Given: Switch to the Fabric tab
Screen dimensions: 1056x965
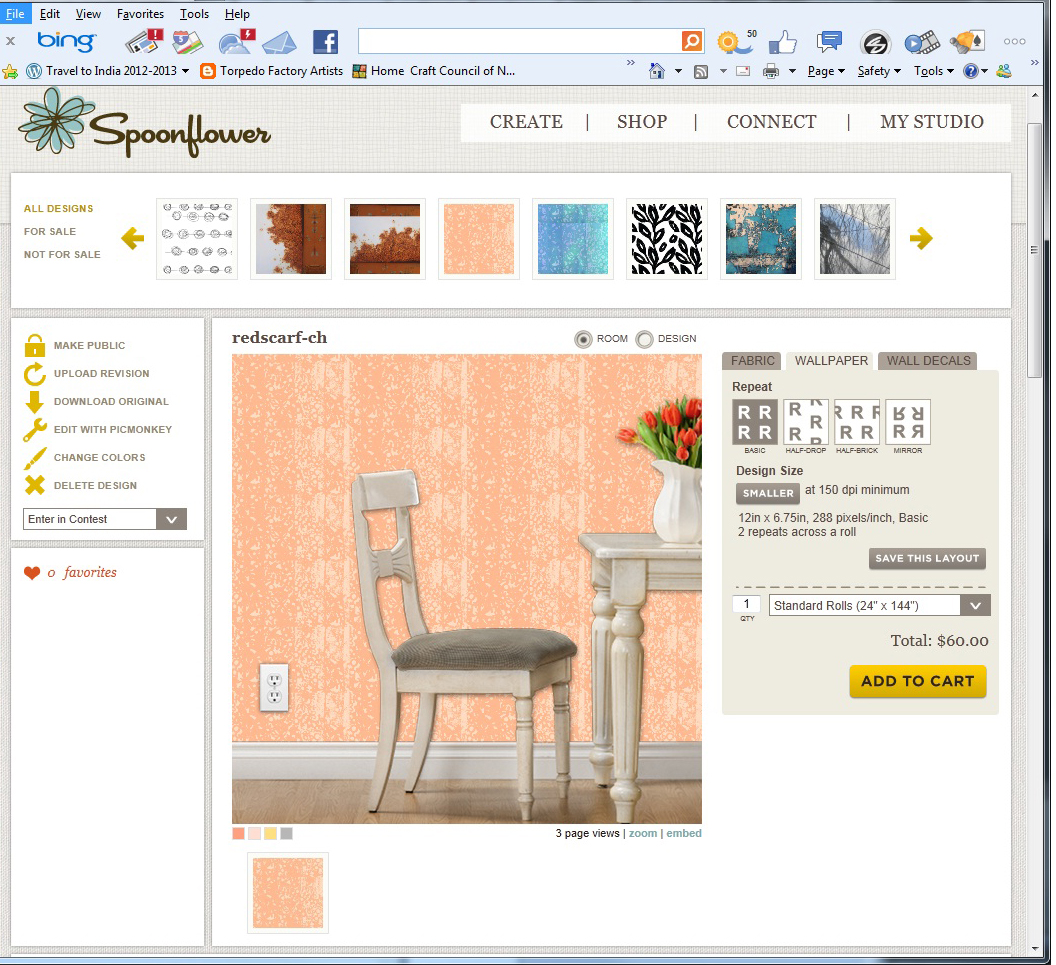Looking at the screenshot, I should (753, 361).
